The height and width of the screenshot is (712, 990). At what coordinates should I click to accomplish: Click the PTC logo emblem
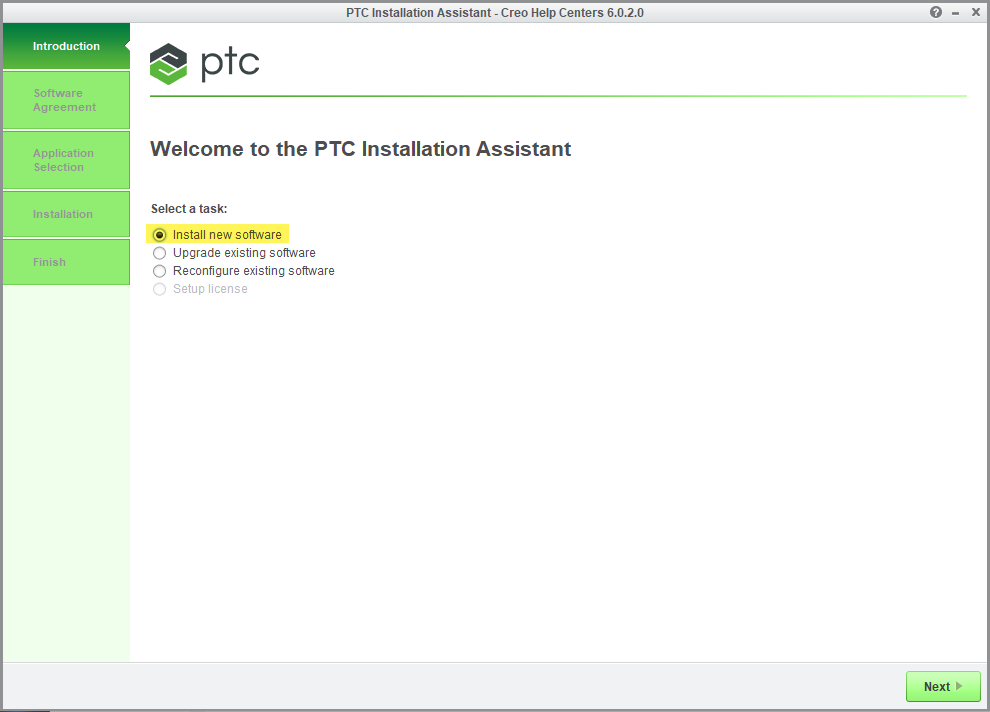pos(168,64)
